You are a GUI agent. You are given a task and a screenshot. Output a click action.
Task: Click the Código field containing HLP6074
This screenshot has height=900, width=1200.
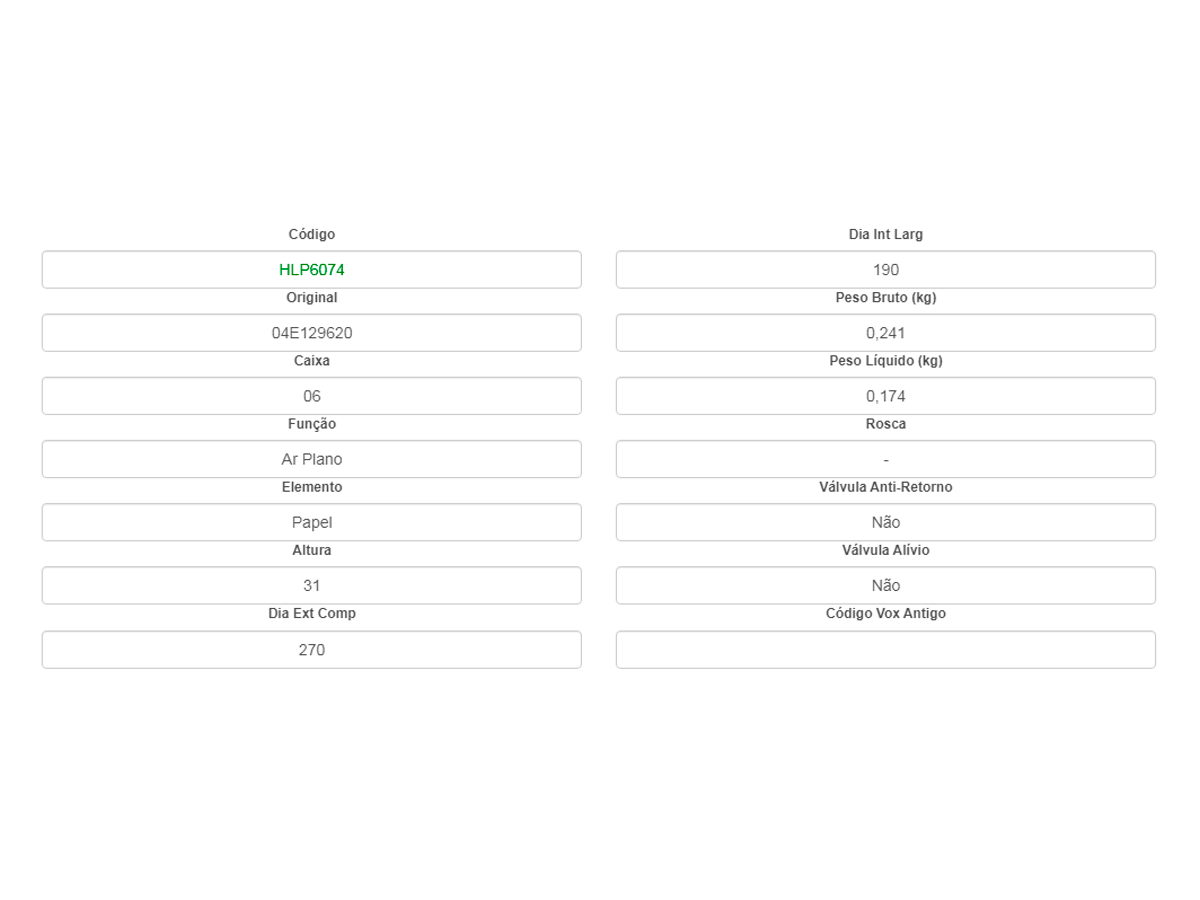(311, 270)
